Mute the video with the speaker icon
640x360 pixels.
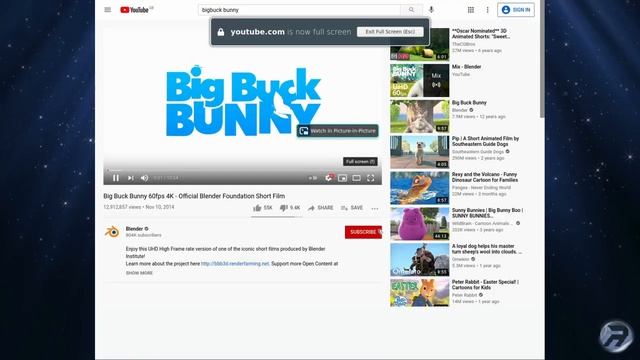[144, 178]
